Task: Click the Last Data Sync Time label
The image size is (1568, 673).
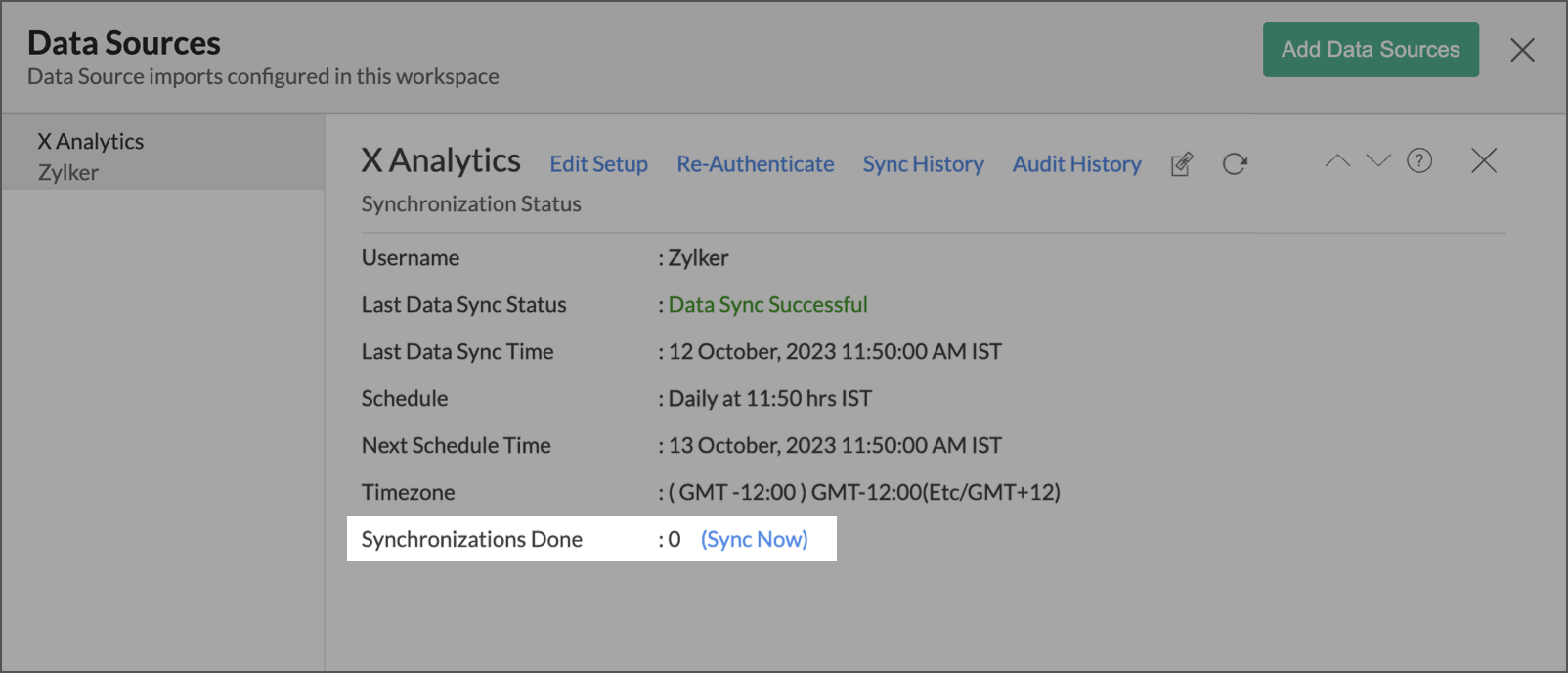Action: click(457, 352)
